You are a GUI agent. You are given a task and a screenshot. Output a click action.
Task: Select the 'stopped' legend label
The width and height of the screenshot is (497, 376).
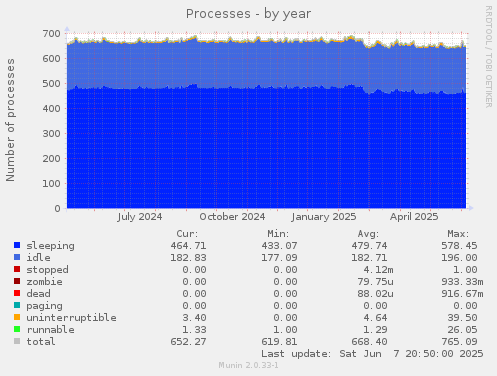click(47, 270)
